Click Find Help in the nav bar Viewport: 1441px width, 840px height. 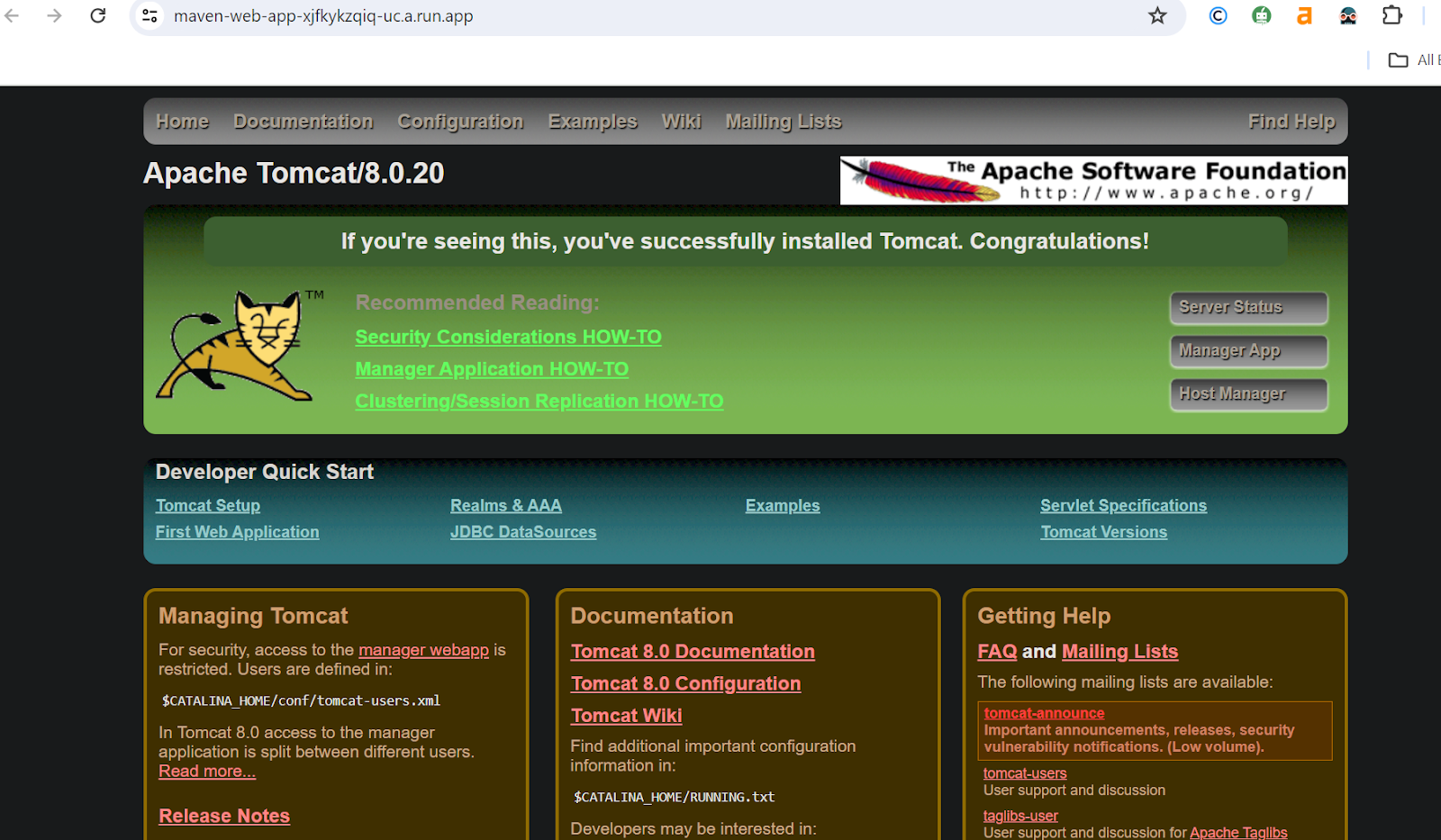point(1291,122)
